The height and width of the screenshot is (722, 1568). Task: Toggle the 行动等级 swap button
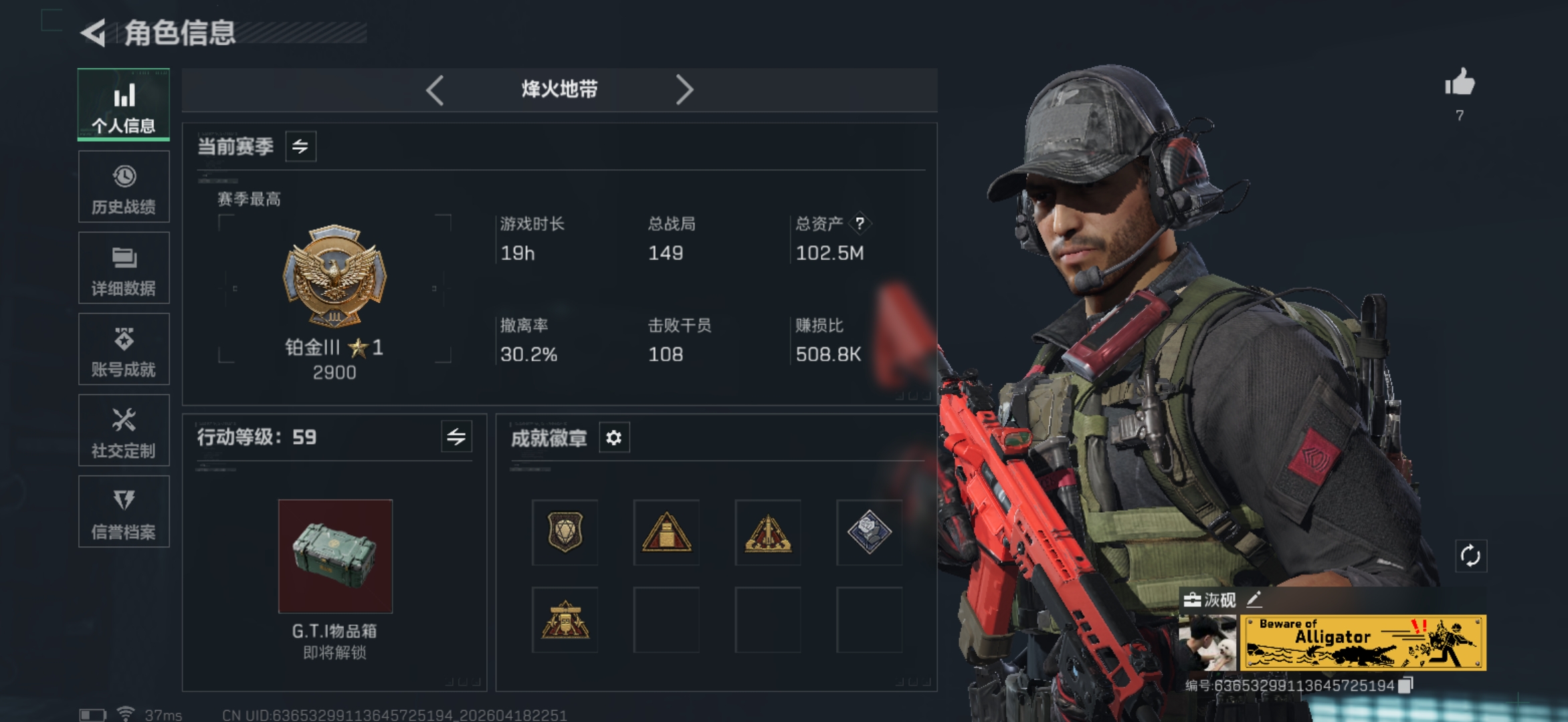pyautogui.click(x=456, y=437)
